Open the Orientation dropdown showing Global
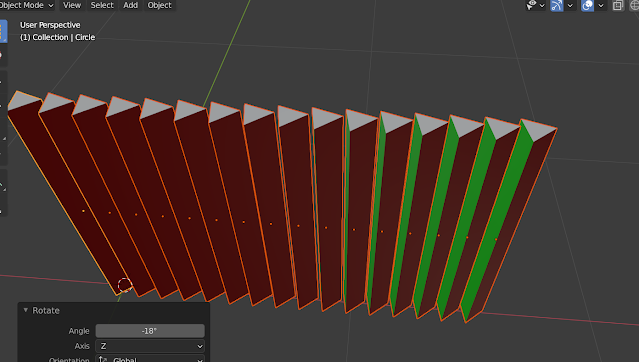639x362 pixels. click(150, 359)
